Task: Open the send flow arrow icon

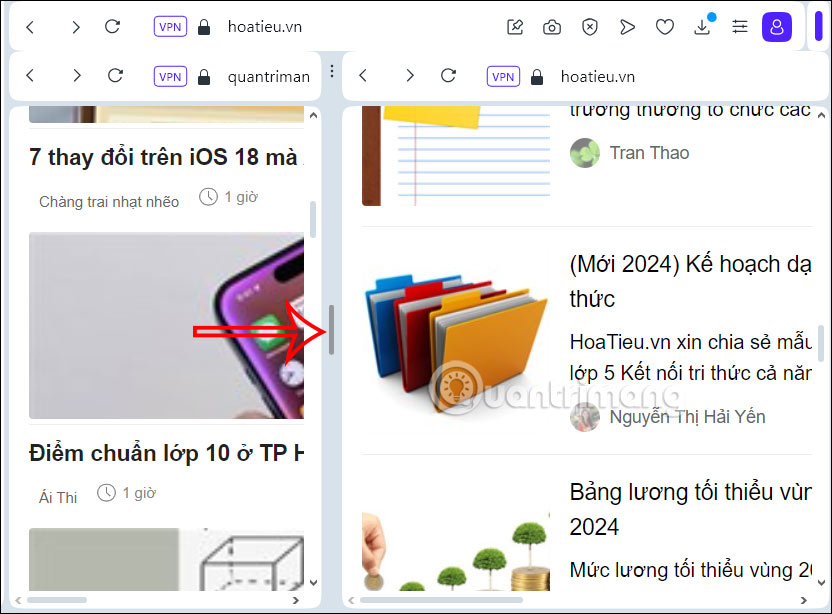Action: coord(627,27)
